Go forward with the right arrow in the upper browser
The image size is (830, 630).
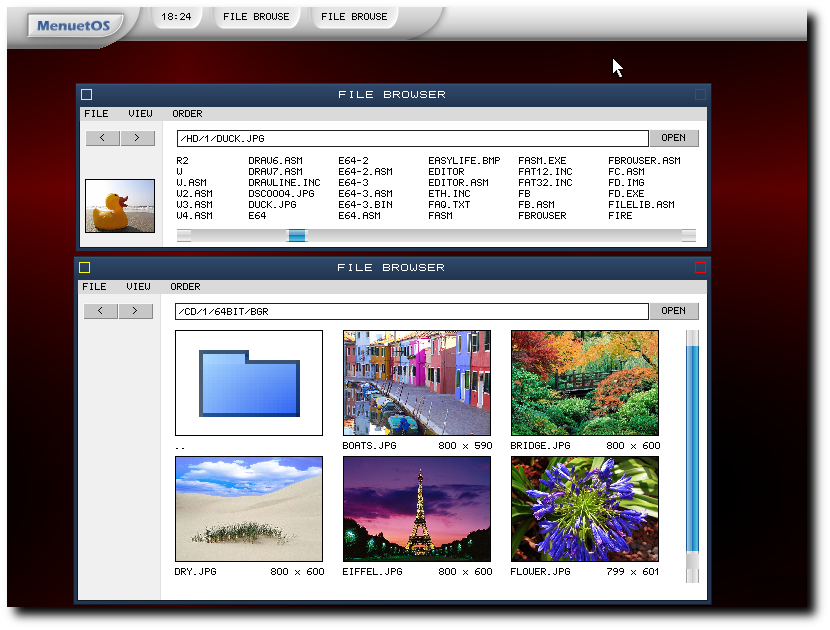pyautogui.click(x=138, y=138)
